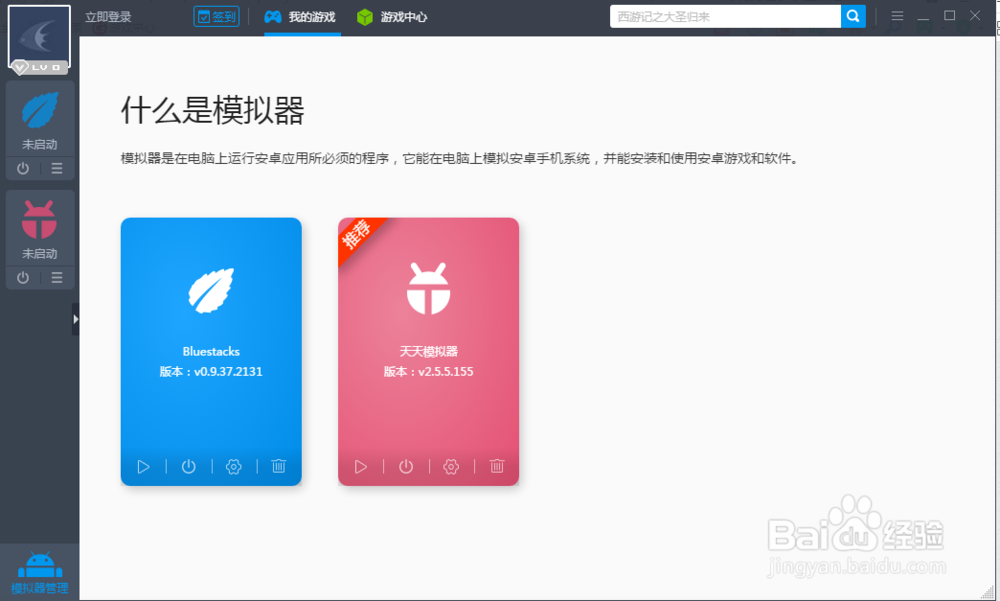Open the sidebar Bluestacks list menu
The width and height of the screenshot is (1000, 601).
[x=57, y=168]
